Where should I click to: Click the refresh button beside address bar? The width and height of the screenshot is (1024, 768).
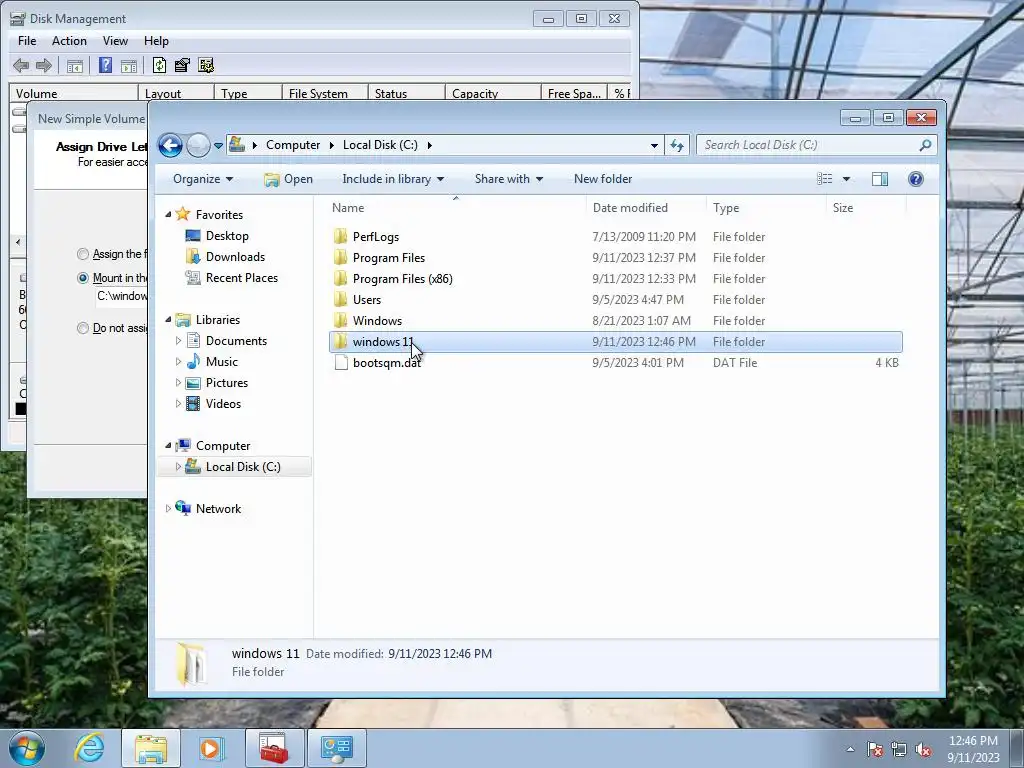pos(677,145)
